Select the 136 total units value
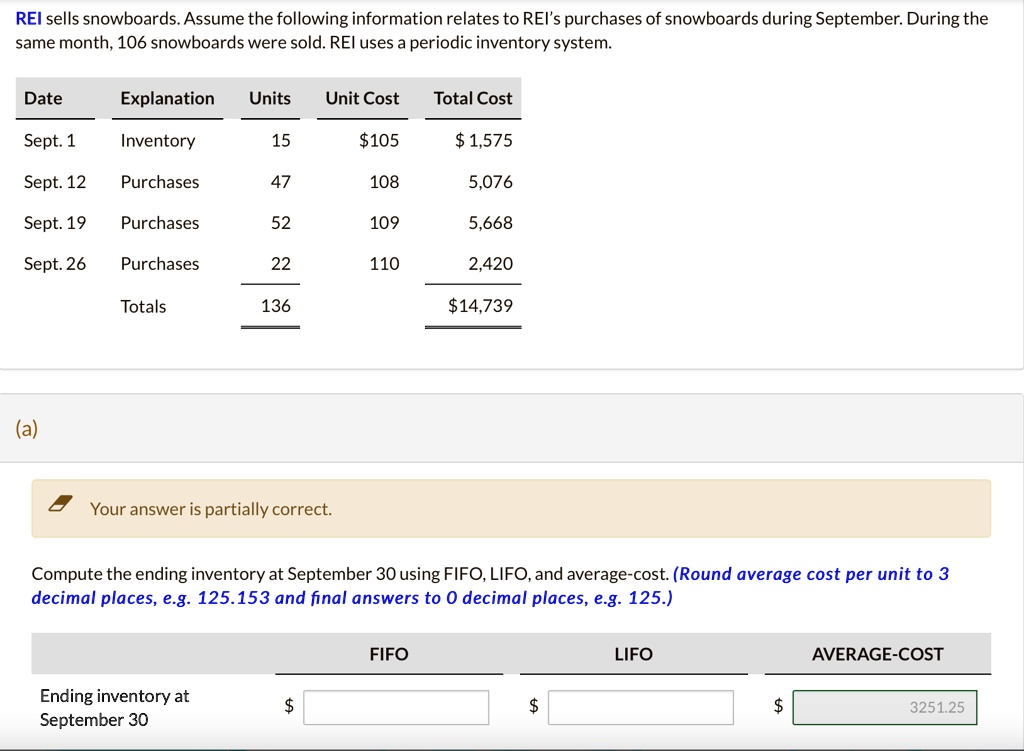The height and width of the screenshot is (751, 1024). tap(275, 306)
